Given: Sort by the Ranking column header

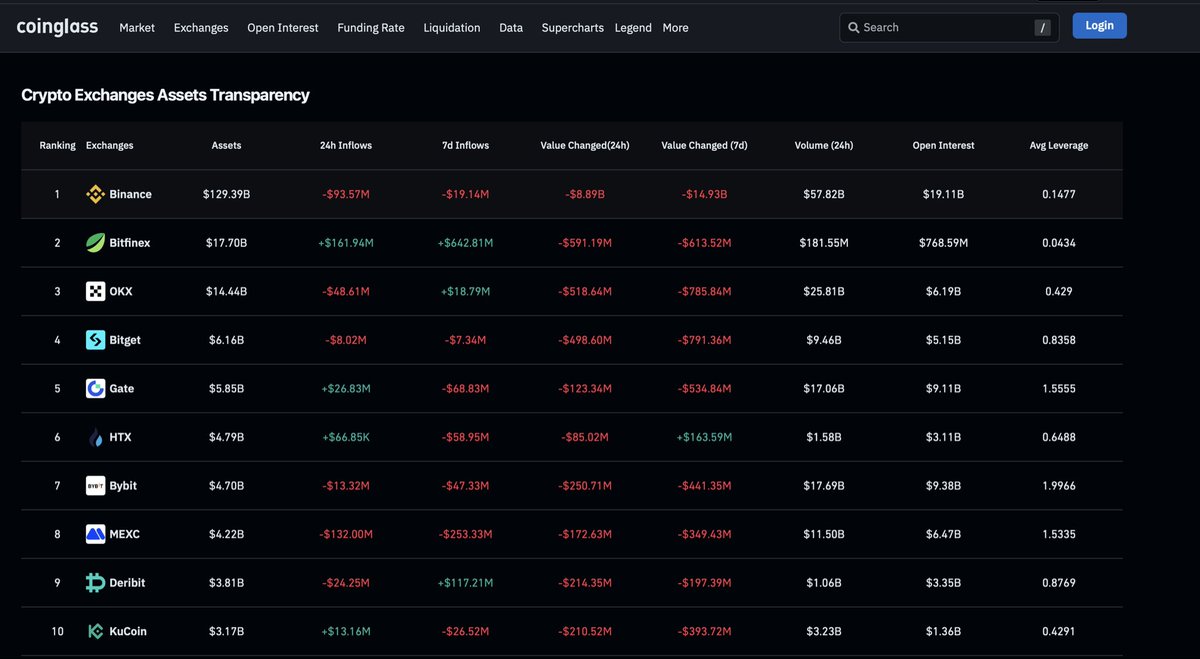Looking at the screenshot, I should (x=58, y=146).
